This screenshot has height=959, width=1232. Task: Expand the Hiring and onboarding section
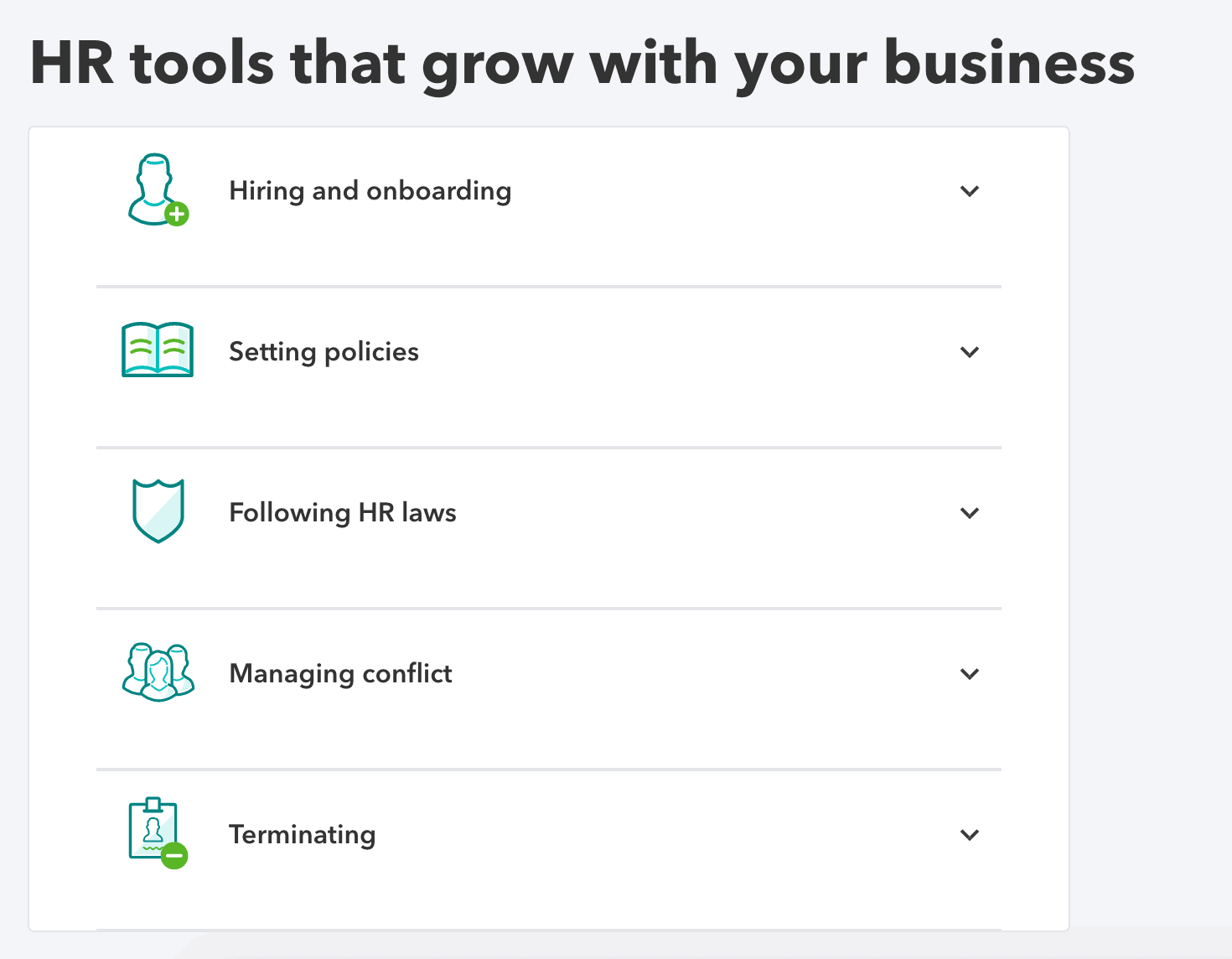[x=970, y=191]
